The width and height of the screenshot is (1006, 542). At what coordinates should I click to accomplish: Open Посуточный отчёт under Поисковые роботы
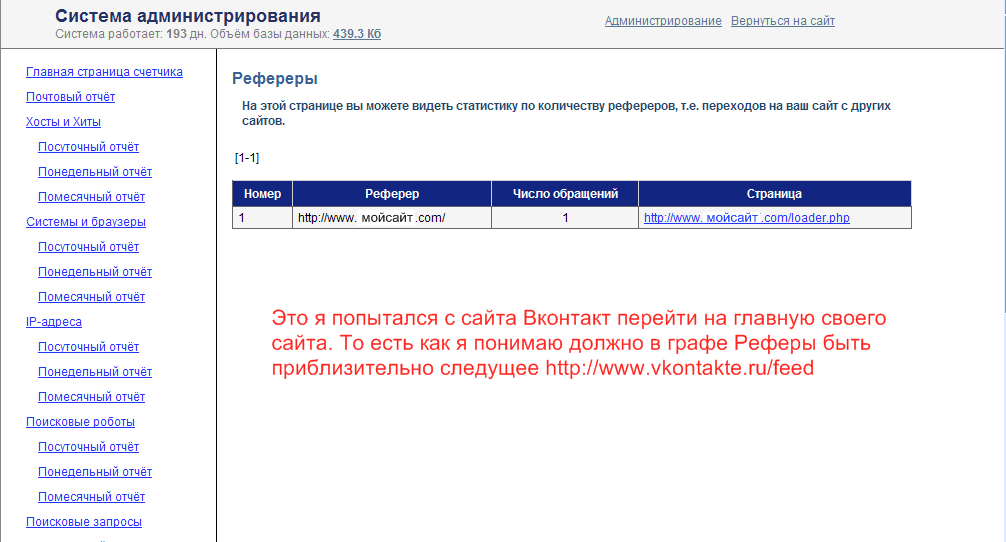88,447
